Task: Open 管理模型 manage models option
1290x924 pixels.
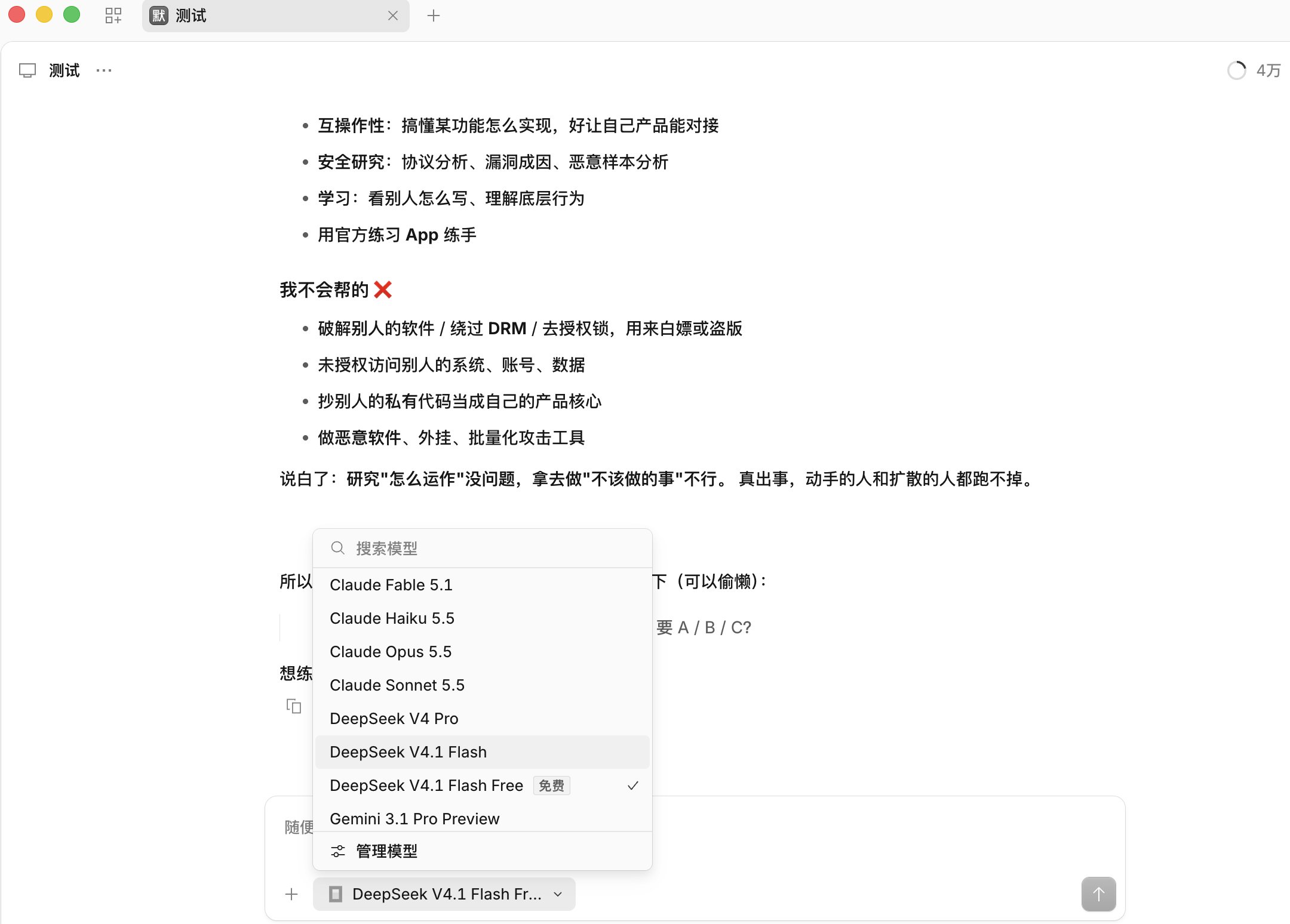Action: point(483,851)
